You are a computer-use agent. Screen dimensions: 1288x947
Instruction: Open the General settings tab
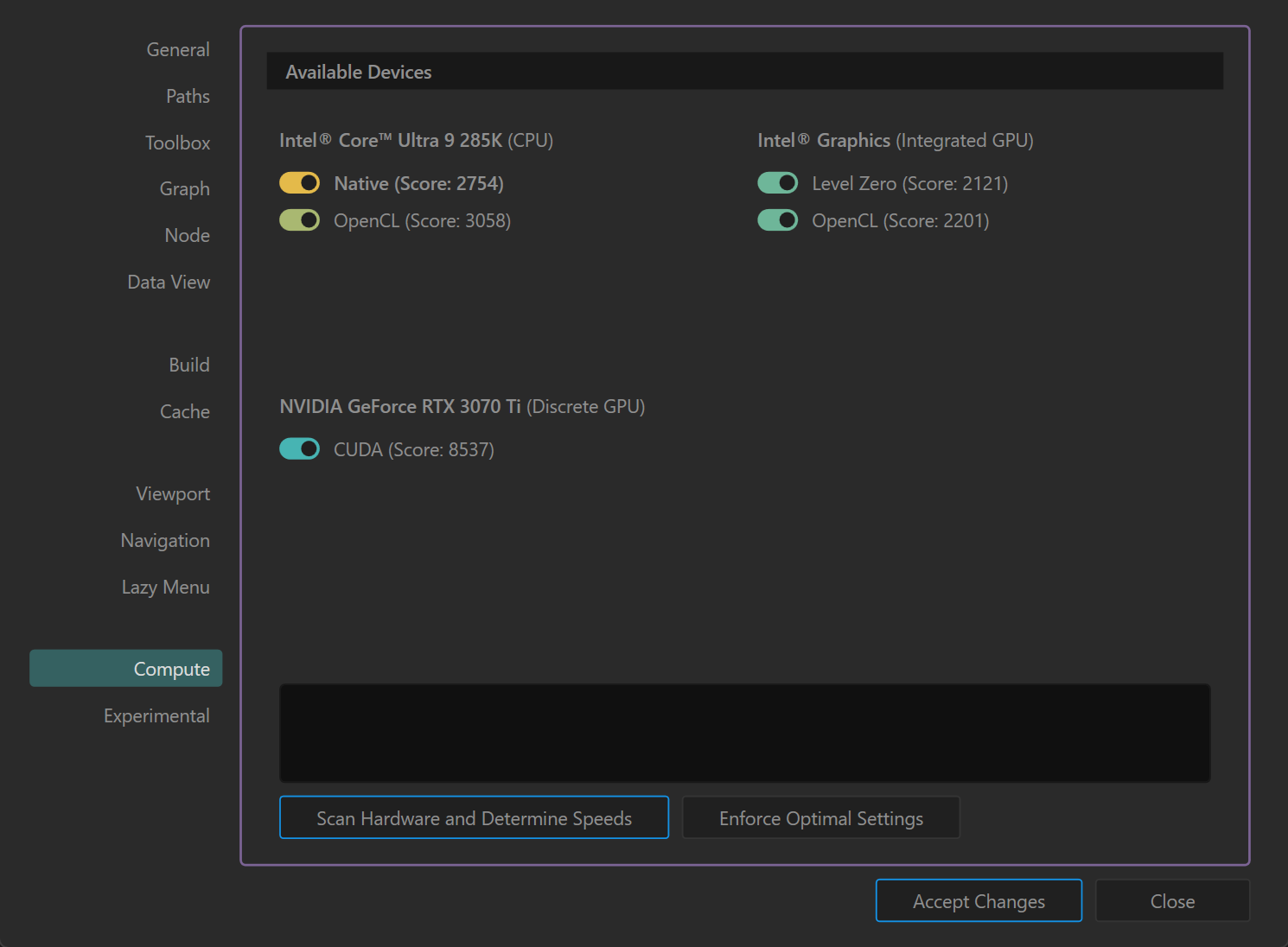pyautogui.click(x=177, y=50)
